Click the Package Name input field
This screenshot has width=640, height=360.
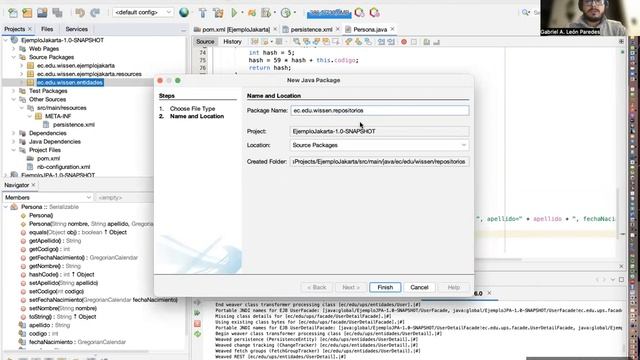click(x=380, y=111)
